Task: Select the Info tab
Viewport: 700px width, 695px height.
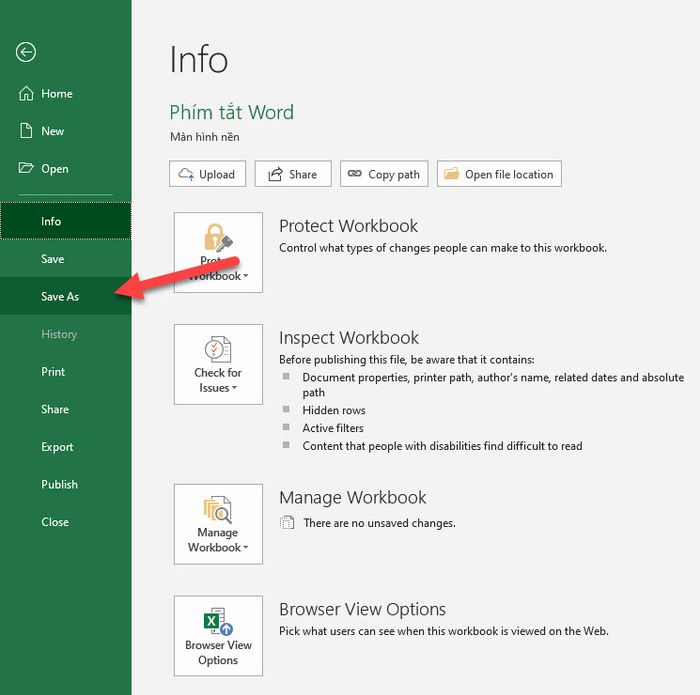Action: (x=66, y=221)
